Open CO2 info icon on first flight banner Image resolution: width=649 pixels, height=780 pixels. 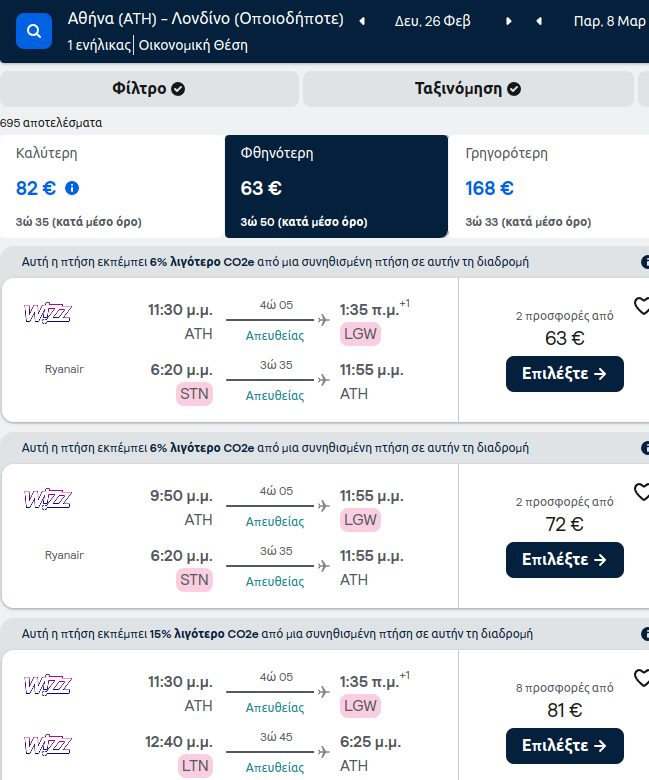[x=645, y=262]
